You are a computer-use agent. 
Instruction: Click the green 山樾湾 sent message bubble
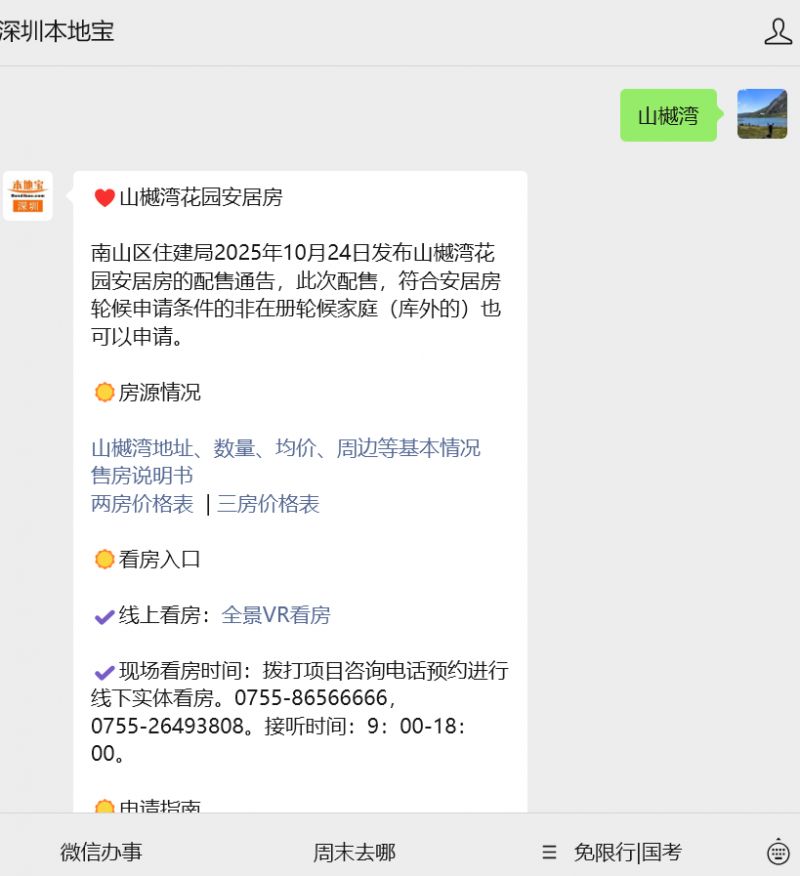pyautogui.click(x=668, y=116)
